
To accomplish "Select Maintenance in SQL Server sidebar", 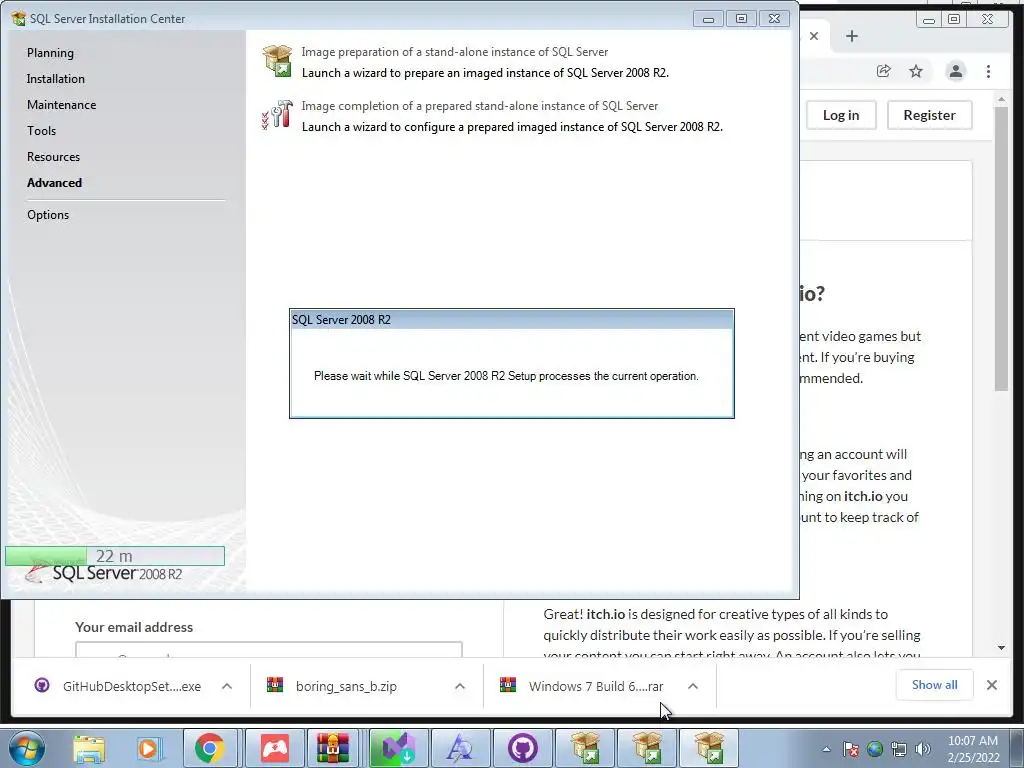I will [x=61, y=105].
